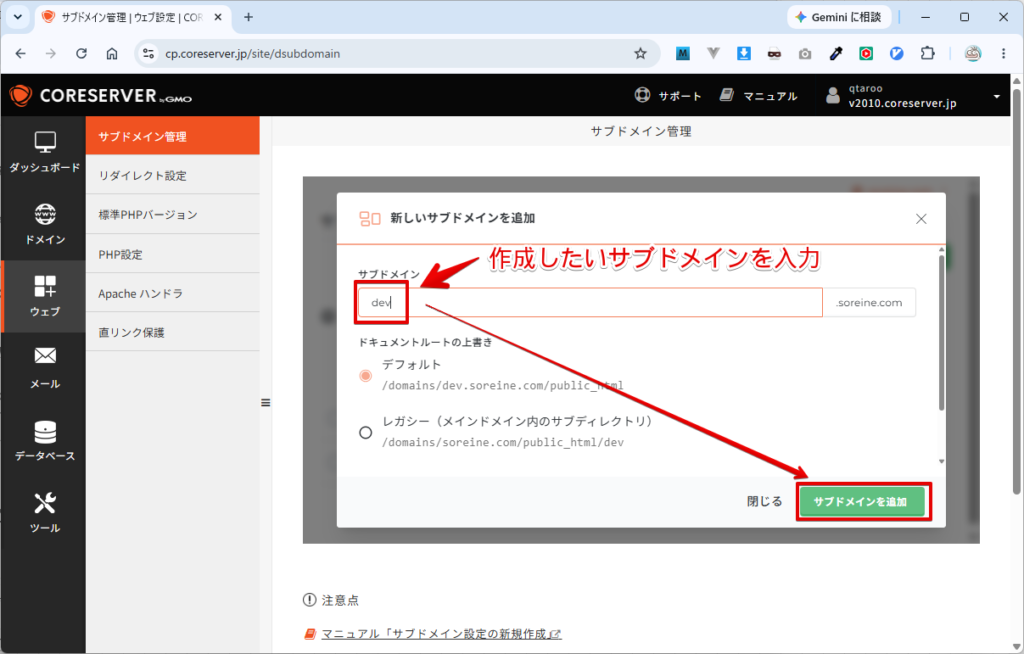Viewport: 1024px width, 654px height.
Task: Select リダイレクト設定 menu item
Action: (x=172, y=175)
